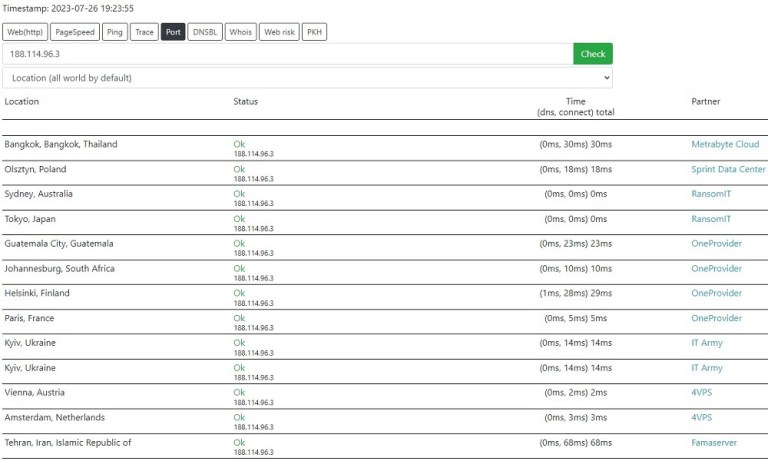Image resolution: width=768 pixels, height=461 pixels.
Task: Click the (0ms, 68ms) 68ms time value
Action: click(x=576, y=442)
